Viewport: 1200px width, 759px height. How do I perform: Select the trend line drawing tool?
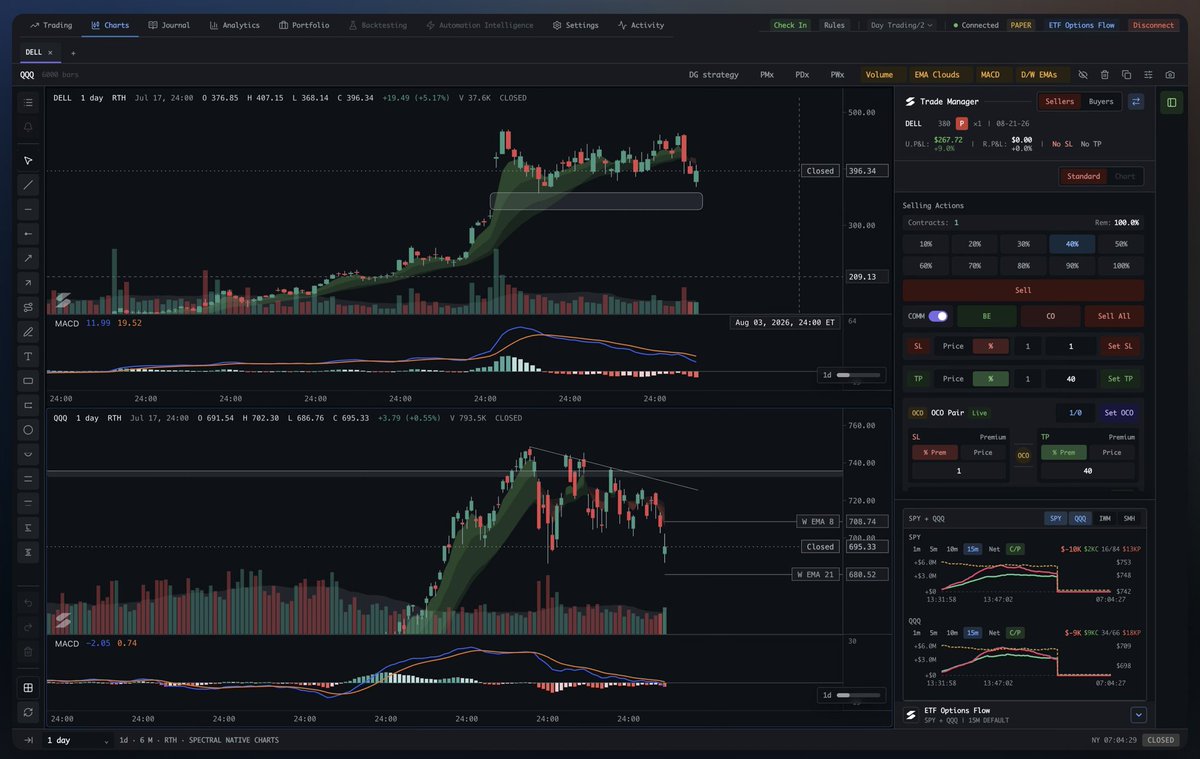pyautogui.click(x=28, y=185)
